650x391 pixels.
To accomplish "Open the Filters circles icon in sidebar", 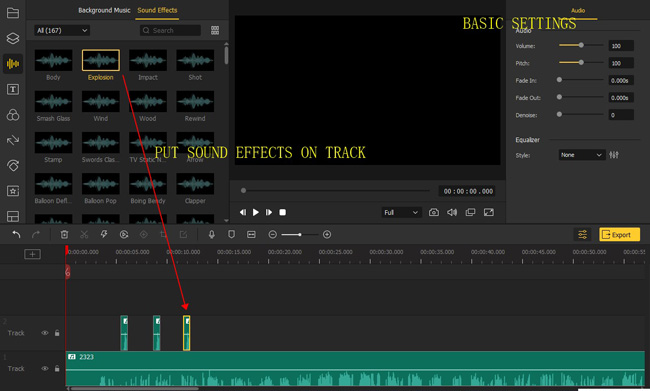I will click(x=13, y=115).
